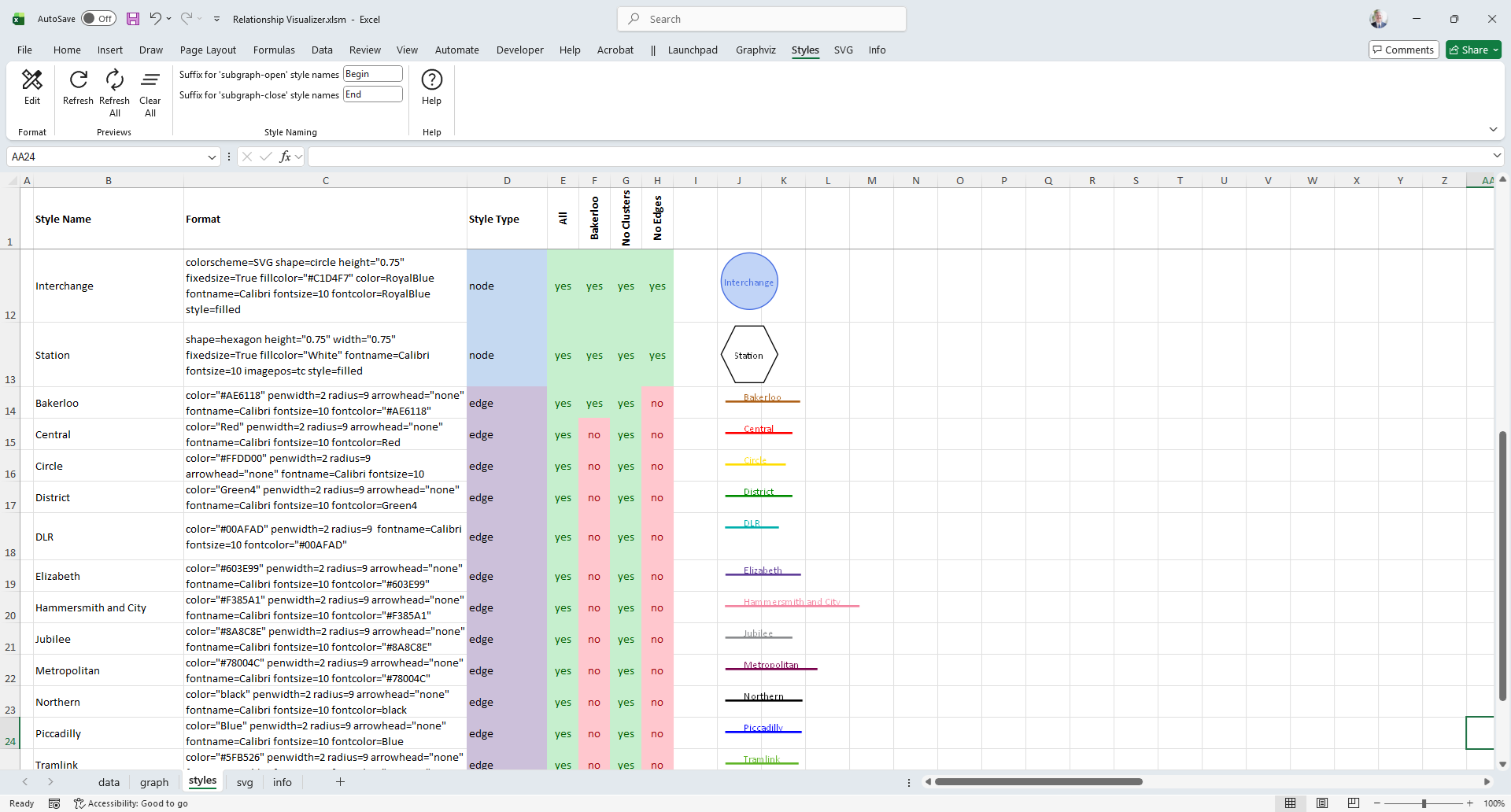This screenshot has width=1511, height=812.
Task: Click the Undo arrow icon
Action: coord(156,19)
